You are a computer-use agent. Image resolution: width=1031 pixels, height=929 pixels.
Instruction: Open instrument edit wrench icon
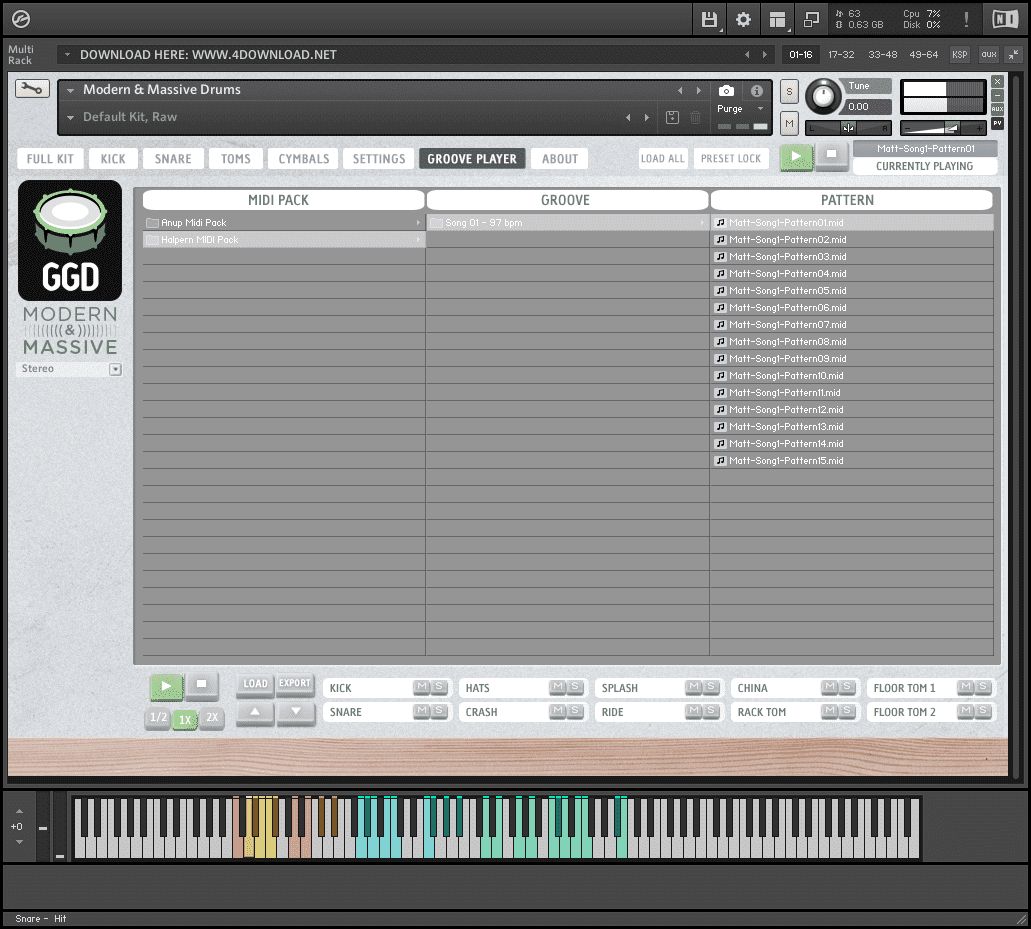pyautogui.click(x=32, y=88)
